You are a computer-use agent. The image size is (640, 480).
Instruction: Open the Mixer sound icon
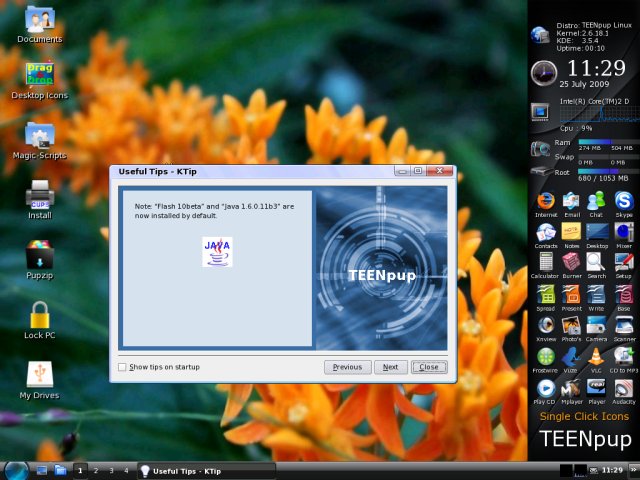(623, 232)
